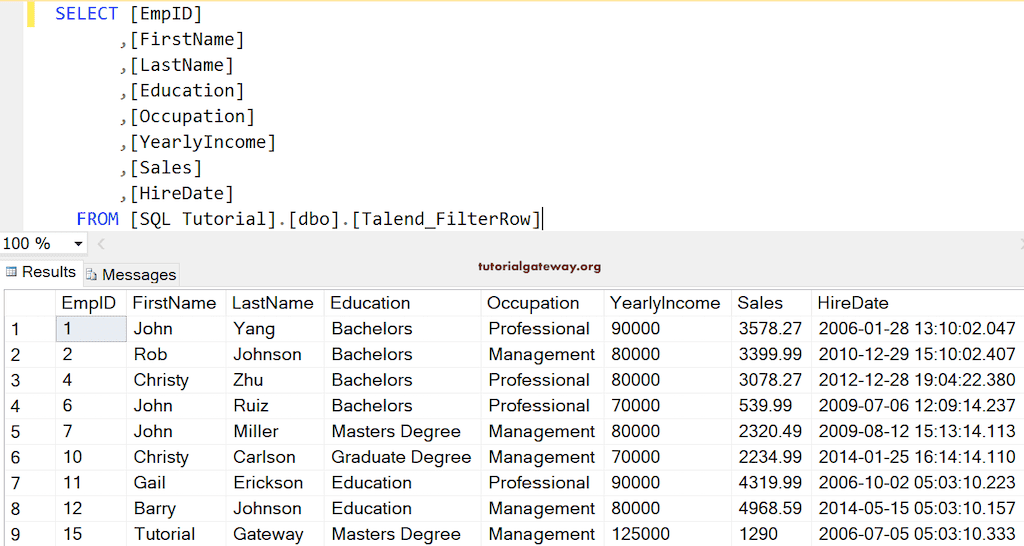Click the SELECT keyword in query

point(86,14)
